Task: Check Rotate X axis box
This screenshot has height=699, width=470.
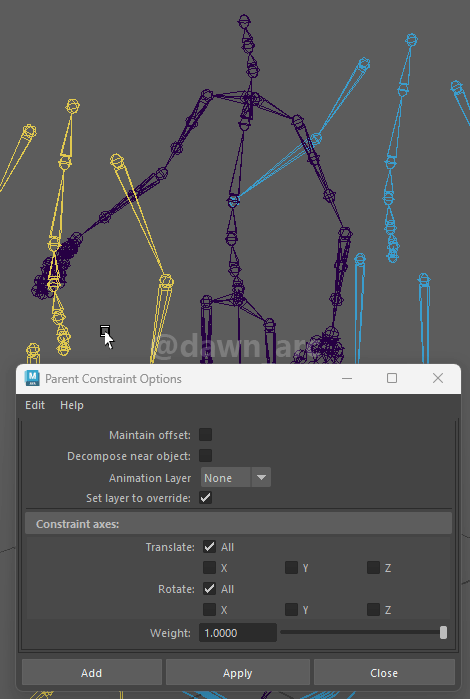Action: tap(209, 609)
